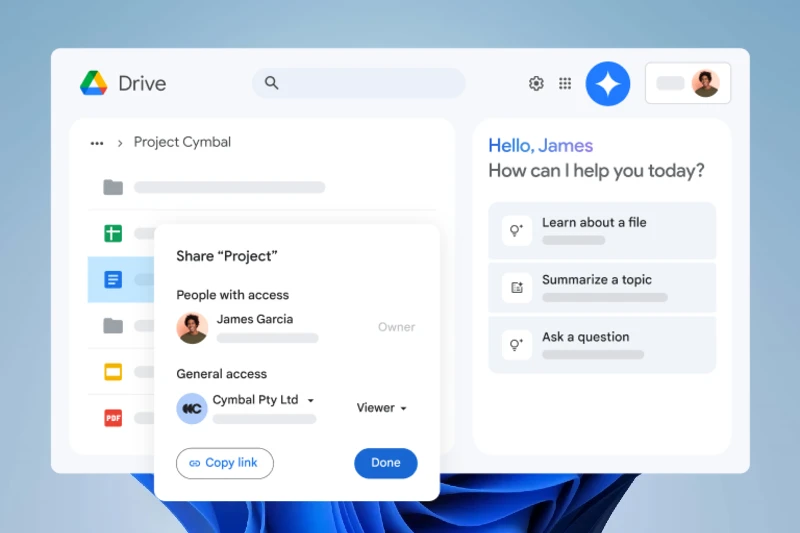
Task: Select the yellow Slides file icon
Action: (x=113, y=372)
